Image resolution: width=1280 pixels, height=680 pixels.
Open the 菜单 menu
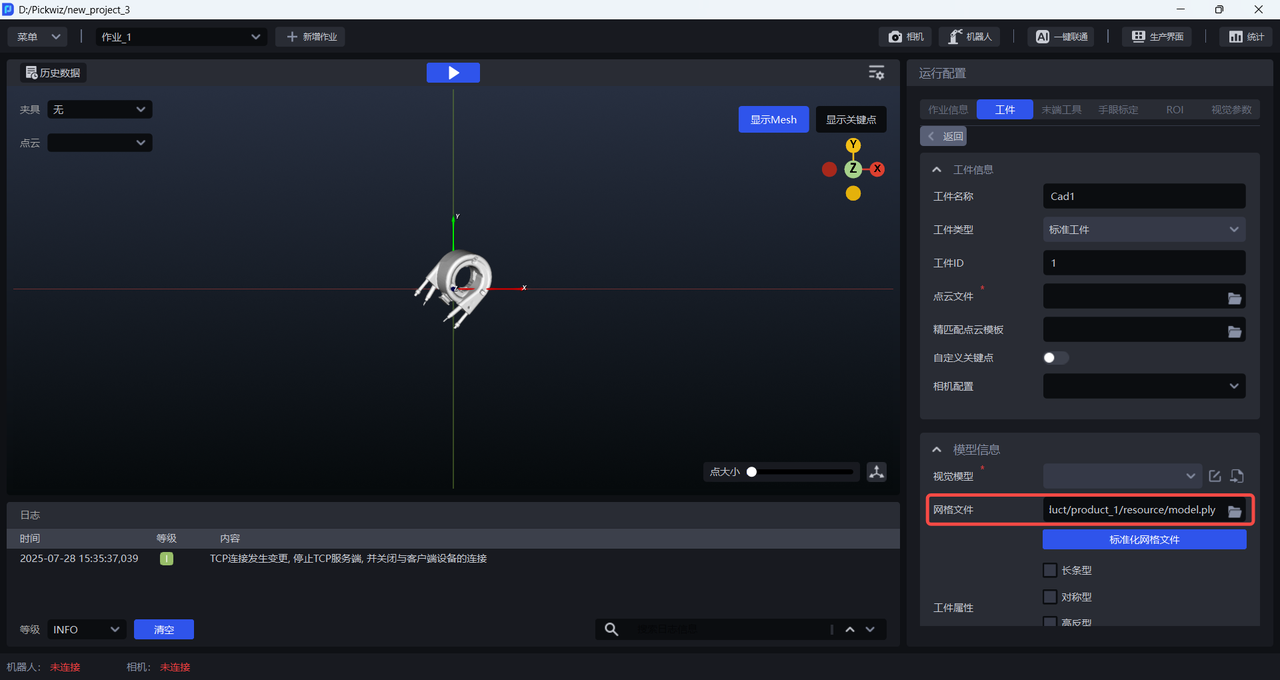pyautogui.click(x=38, y=37)
